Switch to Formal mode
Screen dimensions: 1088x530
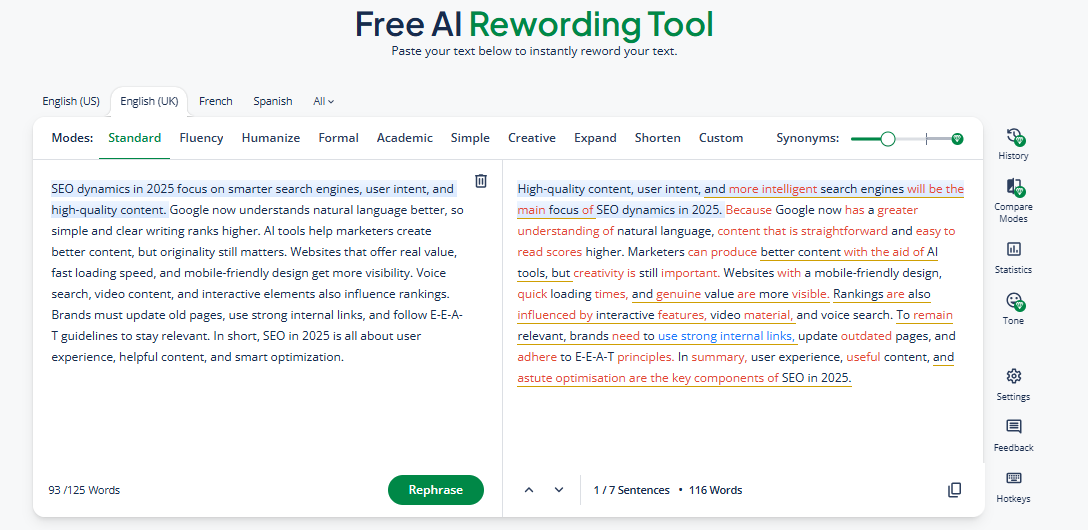coord(339,138)
